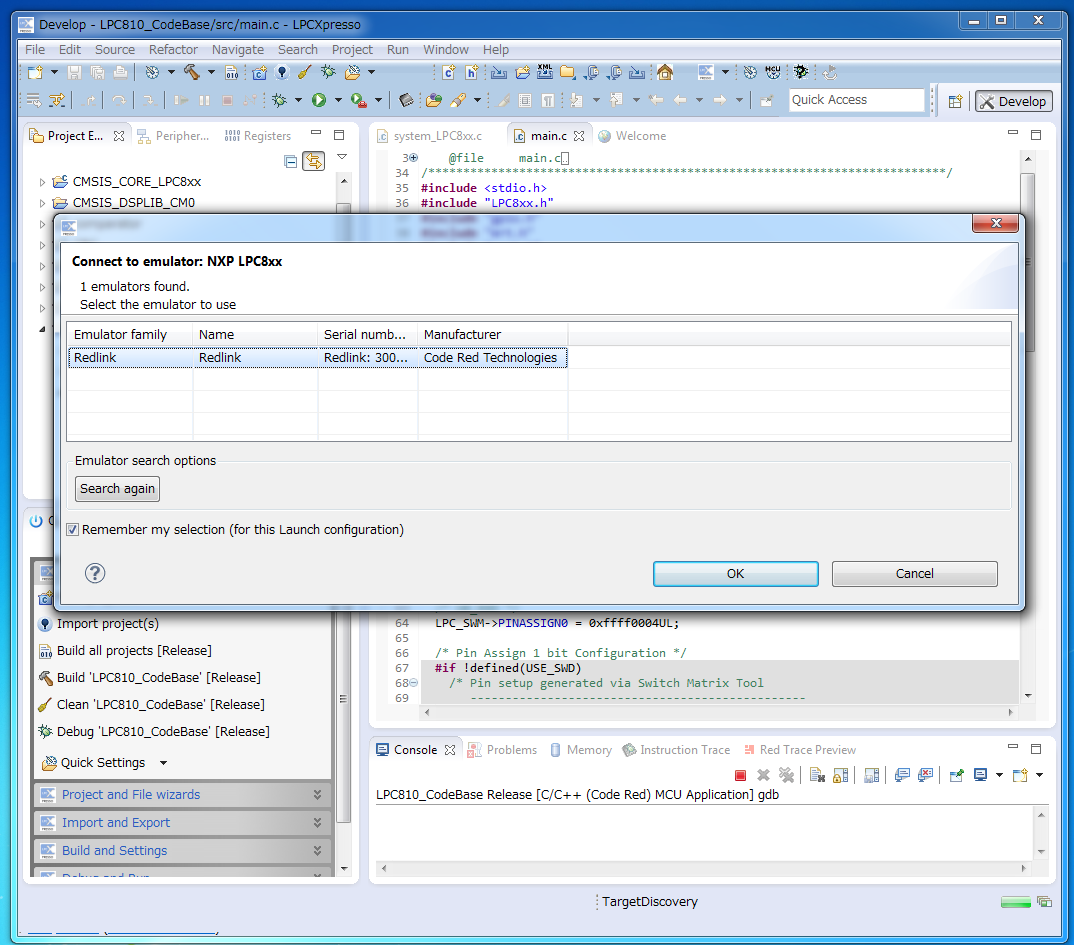Click the green Run play icon
Viewport: 1074px width, 945px height.
[319, 101]
